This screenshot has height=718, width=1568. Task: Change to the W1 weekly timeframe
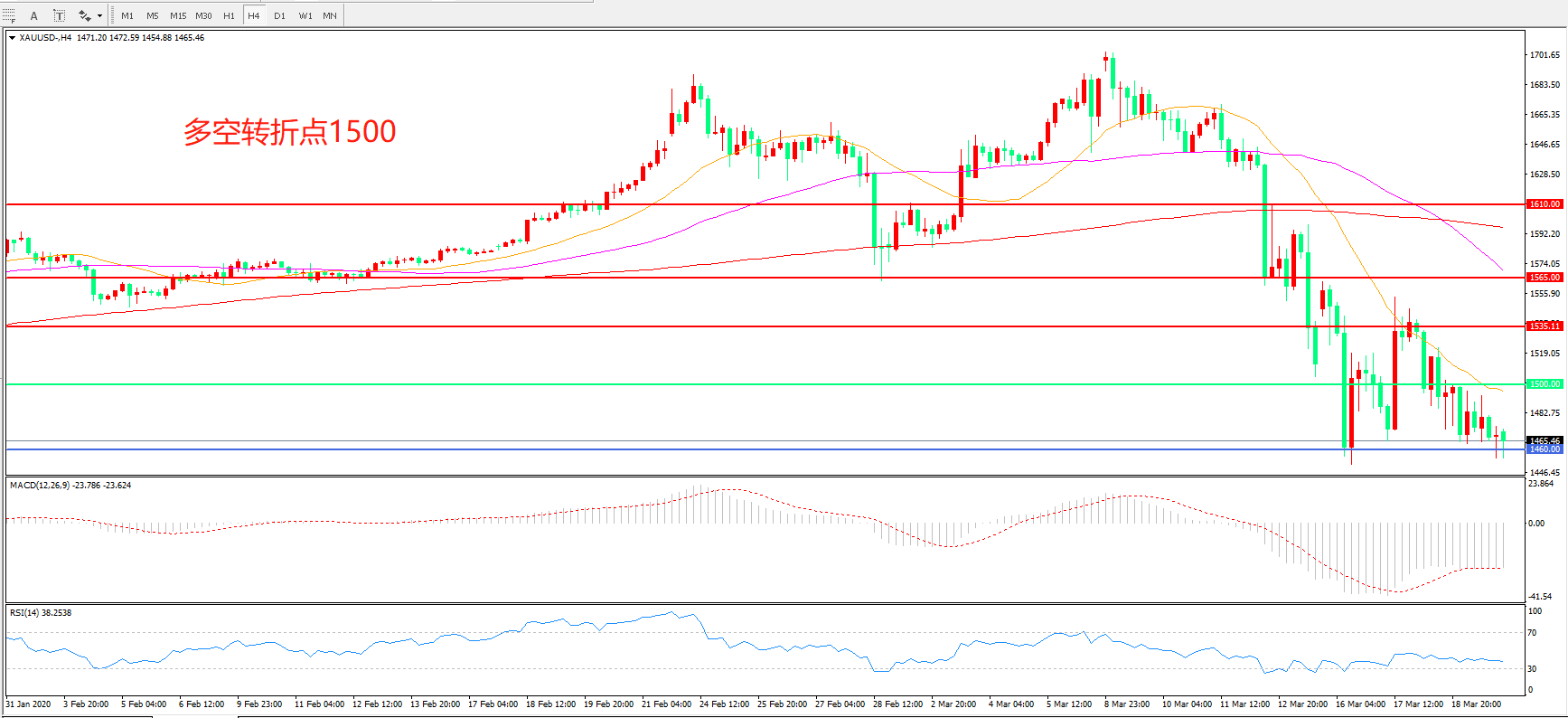coord(305,15)
